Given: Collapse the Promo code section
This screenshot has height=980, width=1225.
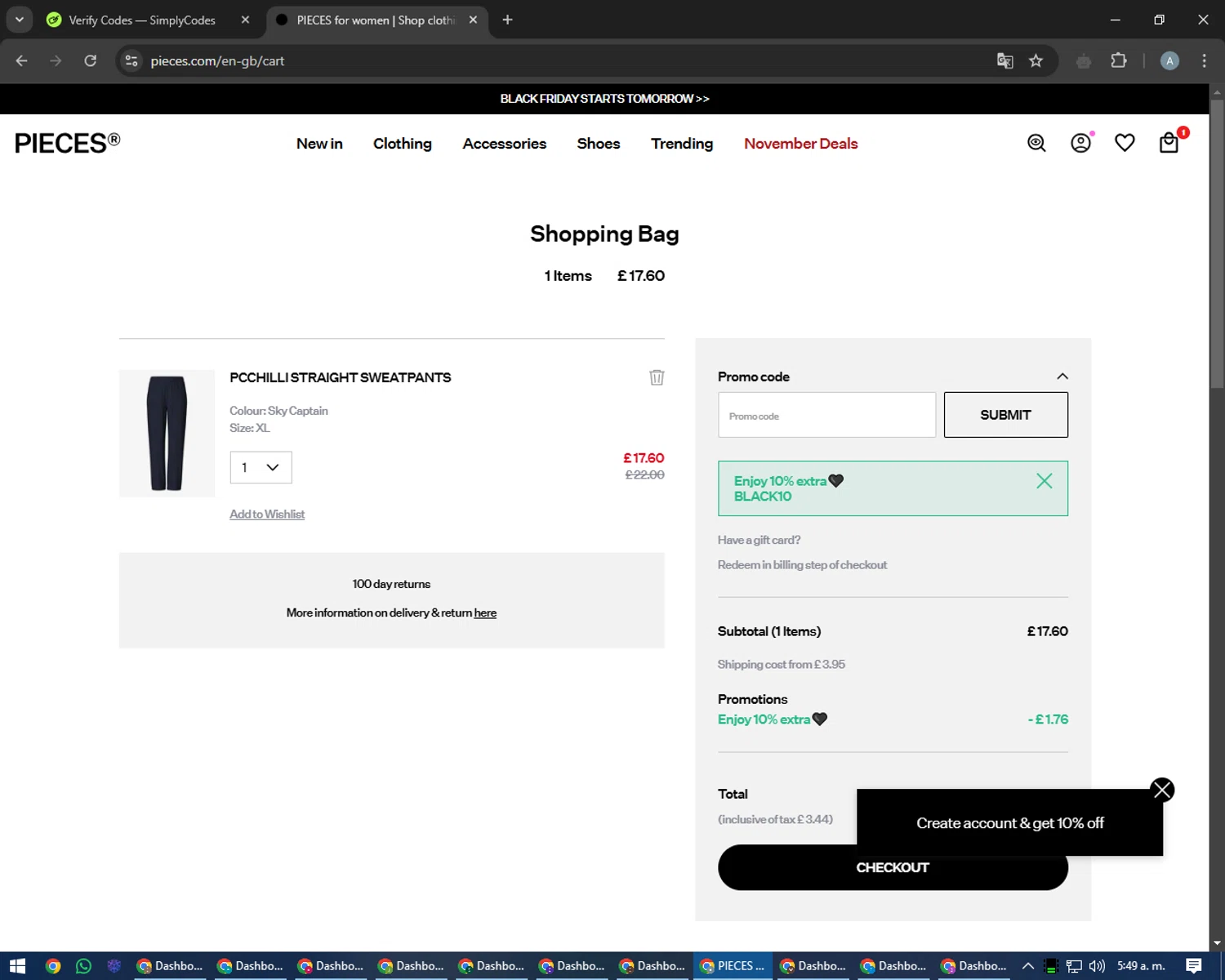Looking at the screenshot, I should click(x=1062, y=376).
